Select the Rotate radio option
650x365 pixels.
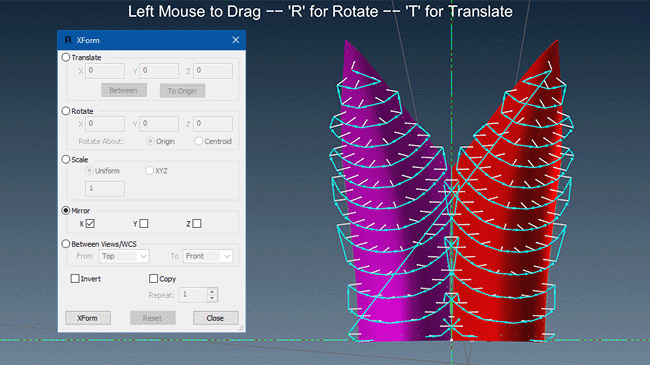(65, 111)
